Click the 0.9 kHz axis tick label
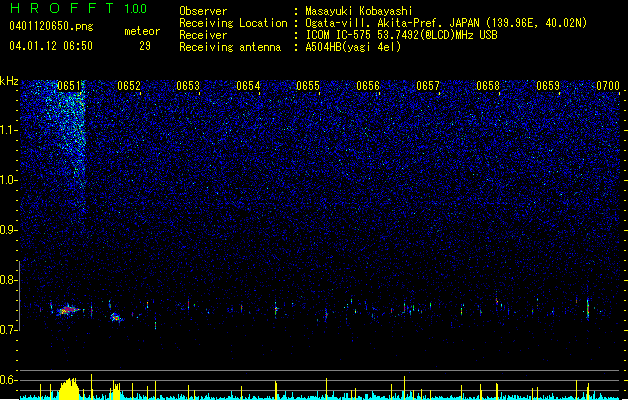629x400 pixels. (x=9, y=230)
